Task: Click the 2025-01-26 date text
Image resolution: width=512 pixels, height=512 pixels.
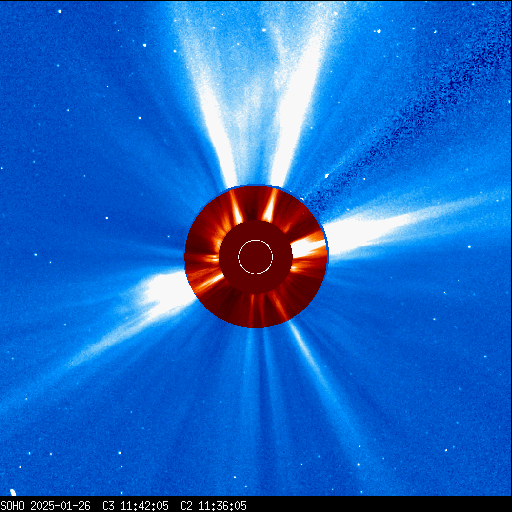Action: tap(60, 506)
